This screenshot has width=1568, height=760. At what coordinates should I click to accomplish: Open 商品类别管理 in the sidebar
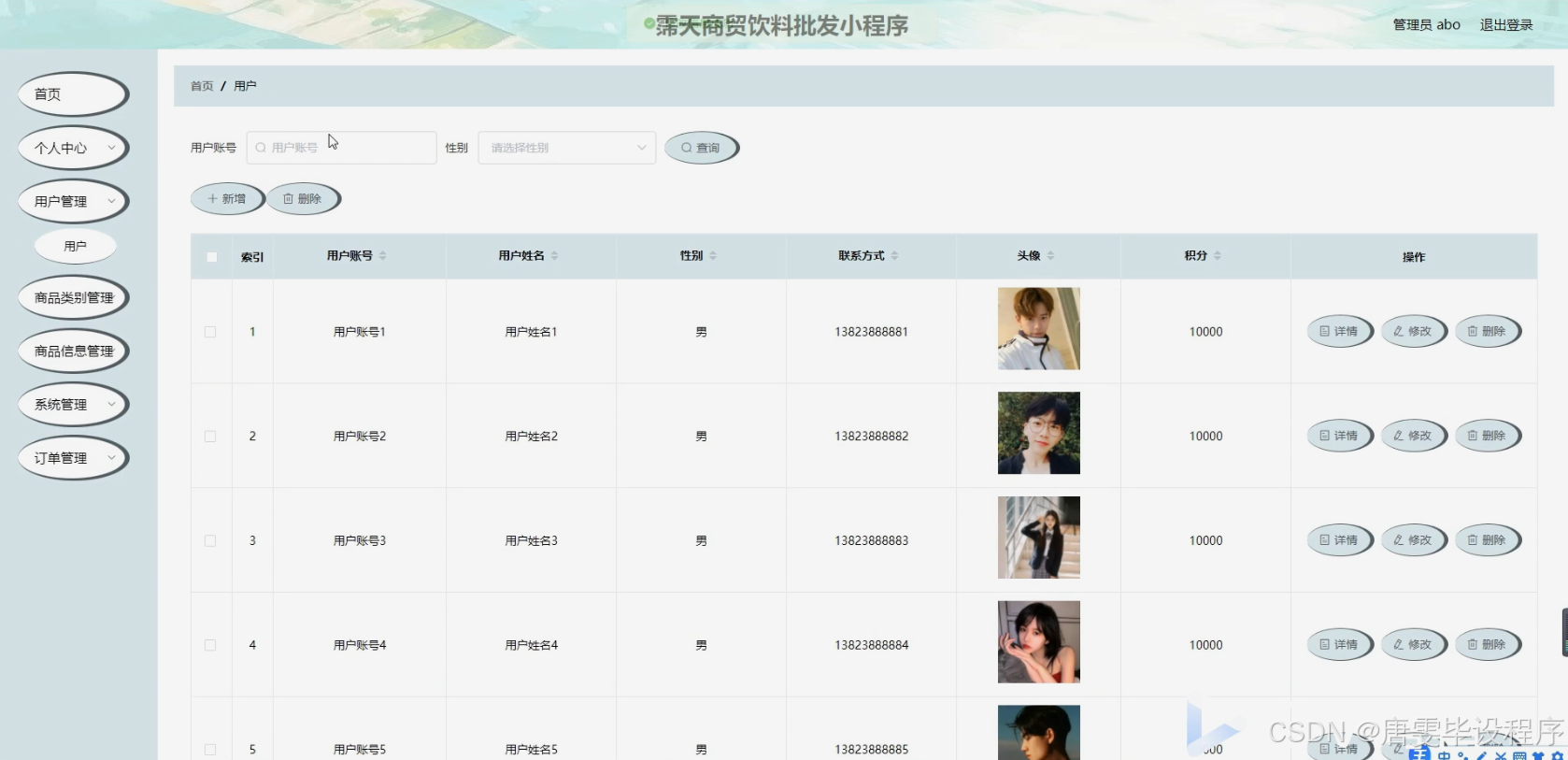73,298
